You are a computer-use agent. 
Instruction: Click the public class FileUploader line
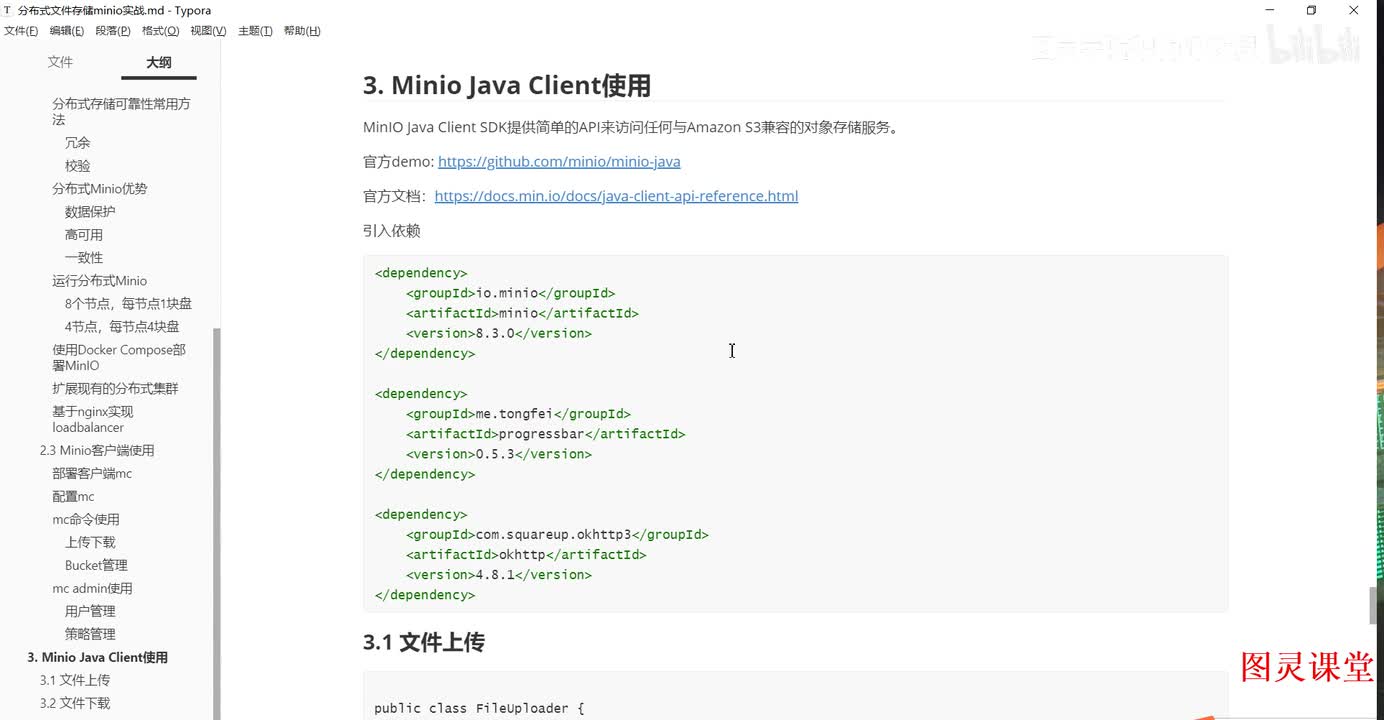(479, 709)
